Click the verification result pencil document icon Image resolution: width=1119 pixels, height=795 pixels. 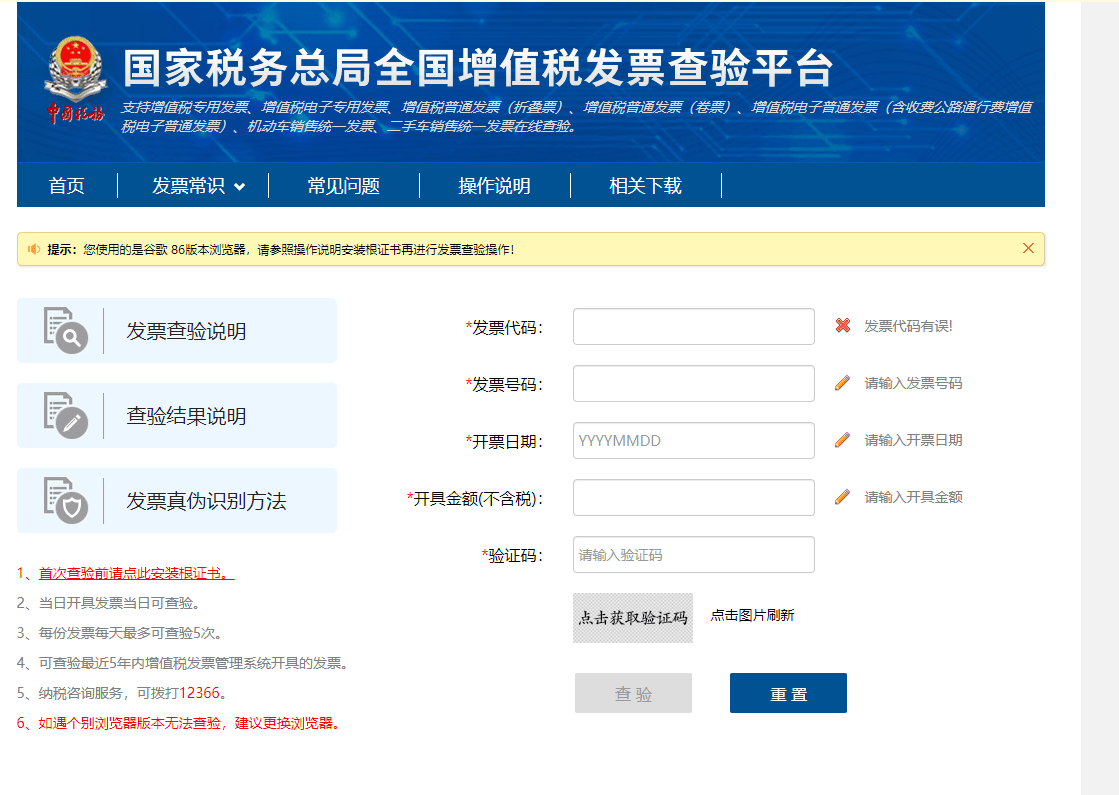(x=66, y=416)
